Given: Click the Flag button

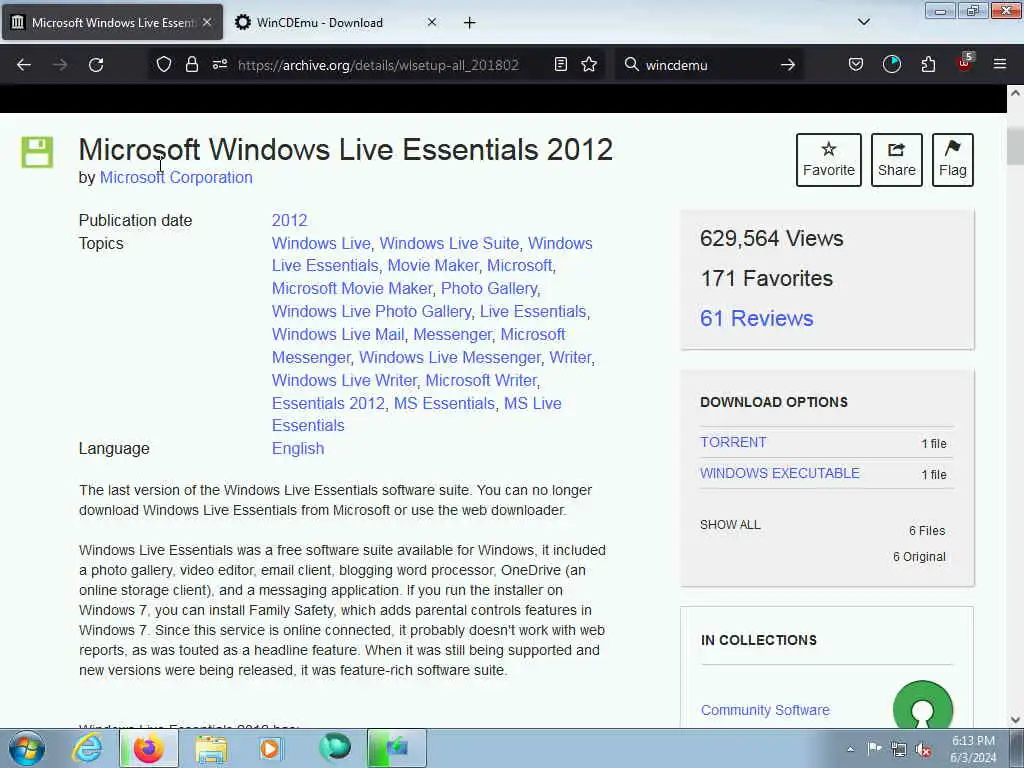Looking at the screenshot, I should coord(953,160).
